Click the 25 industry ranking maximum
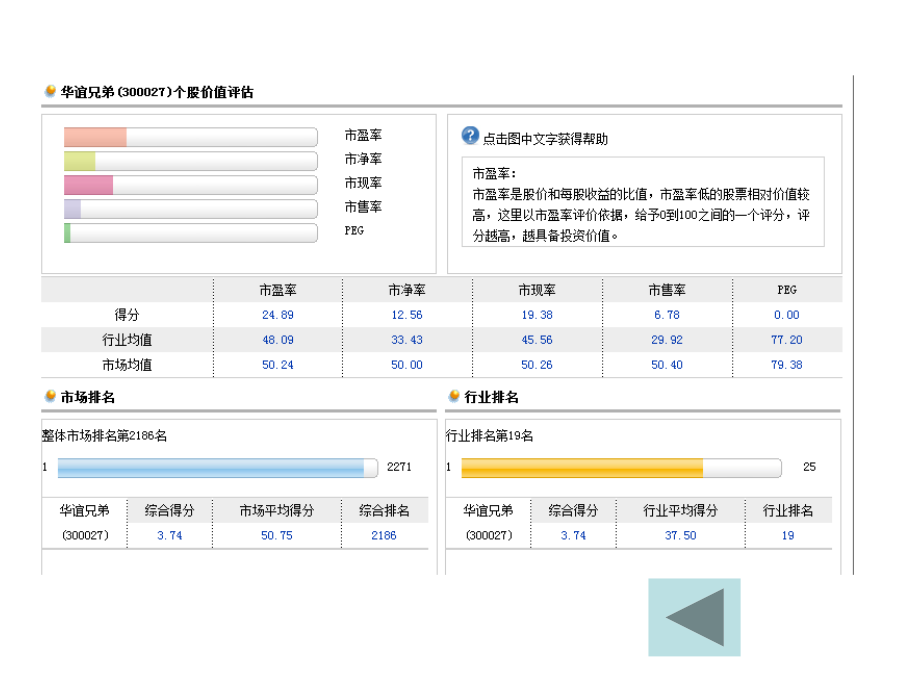The height and width of the screenshot is (675, 900). pyautogui.click(x=809, y=467)
